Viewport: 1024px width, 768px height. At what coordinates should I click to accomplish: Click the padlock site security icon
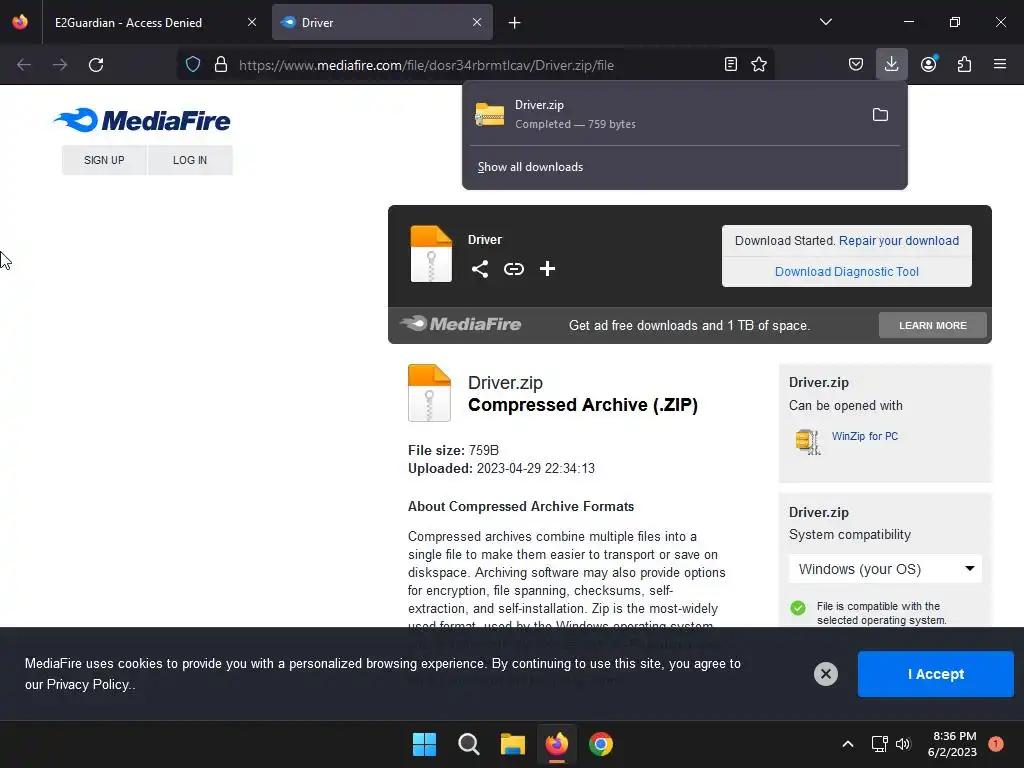pos(221,65)
